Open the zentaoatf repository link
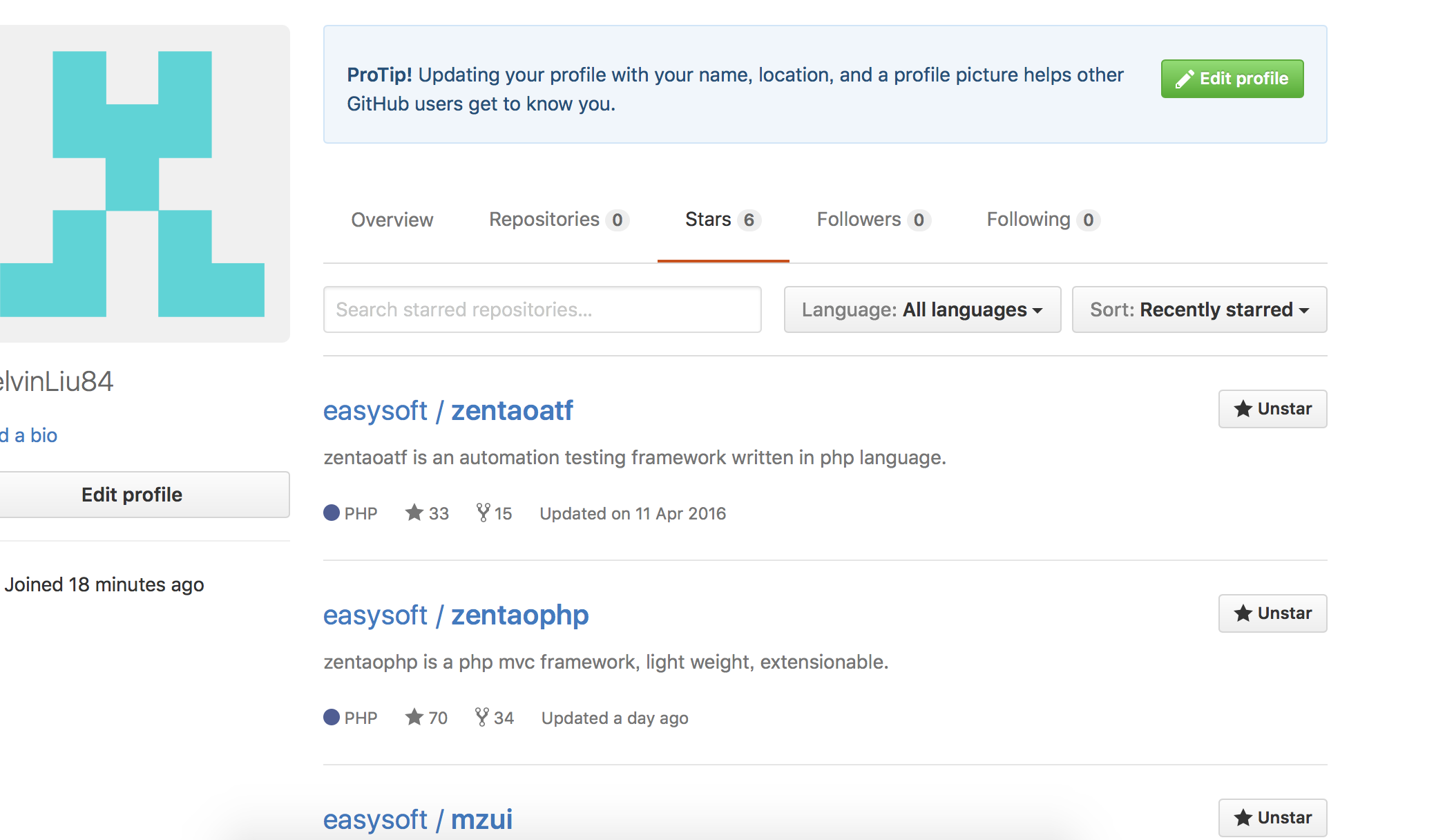The height and width of the screenshot is (840, 1445). coord(512,411)
